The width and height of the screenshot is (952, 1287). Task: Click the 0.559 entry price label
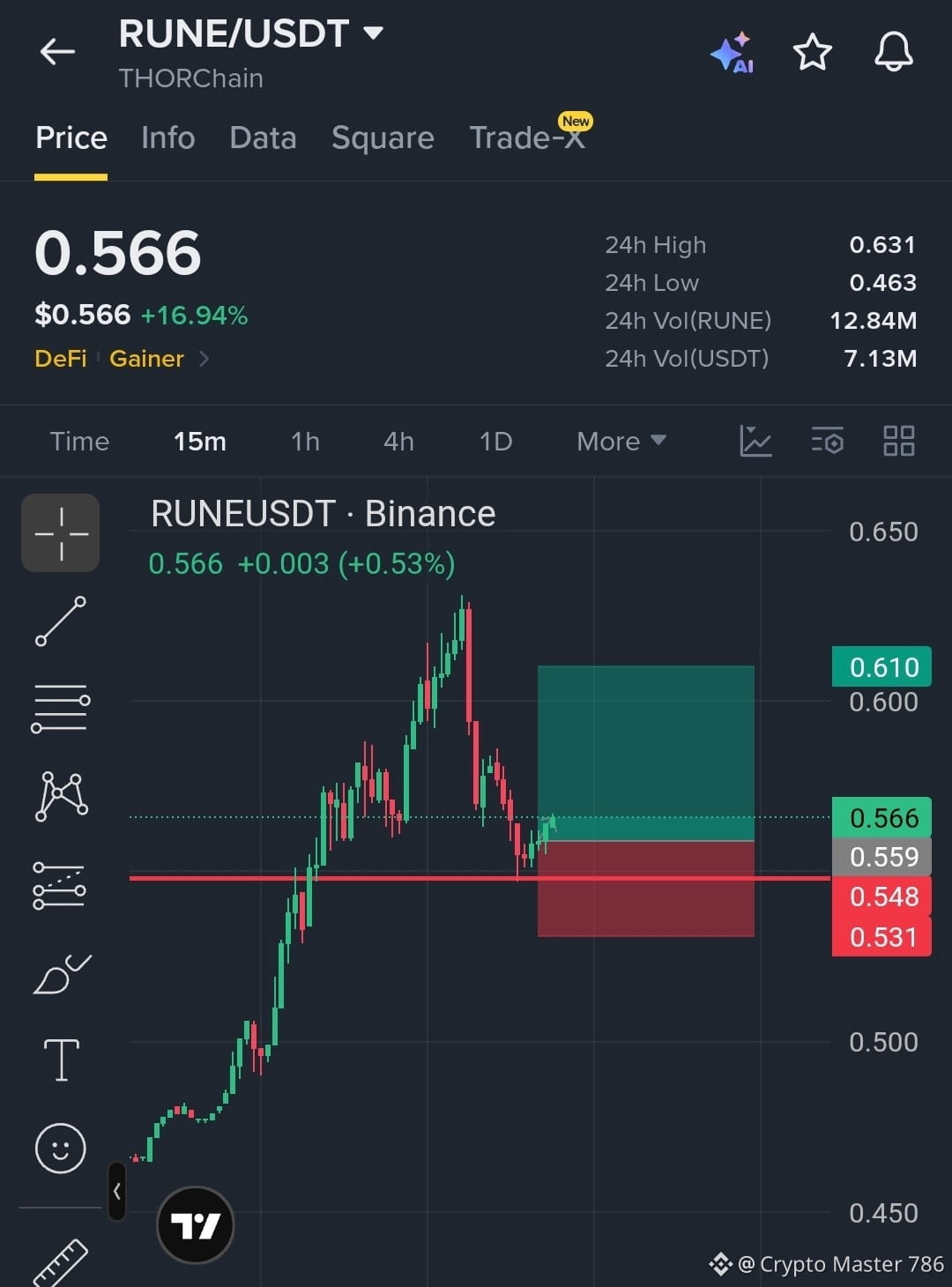pos(881,856)
